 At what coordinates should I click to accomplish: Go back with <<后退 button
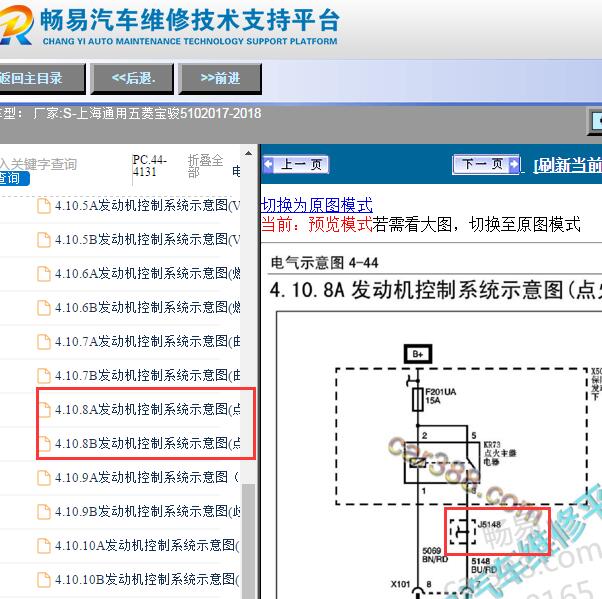coord(132,79)
